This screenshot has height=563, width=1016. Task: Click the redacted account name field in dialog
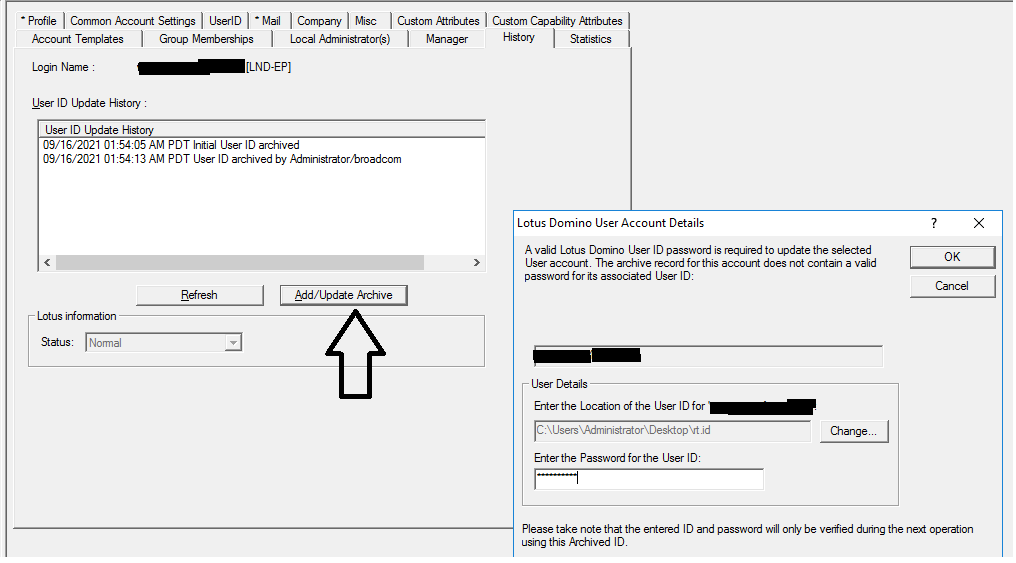pyautogui.click(x=708, y=356)
